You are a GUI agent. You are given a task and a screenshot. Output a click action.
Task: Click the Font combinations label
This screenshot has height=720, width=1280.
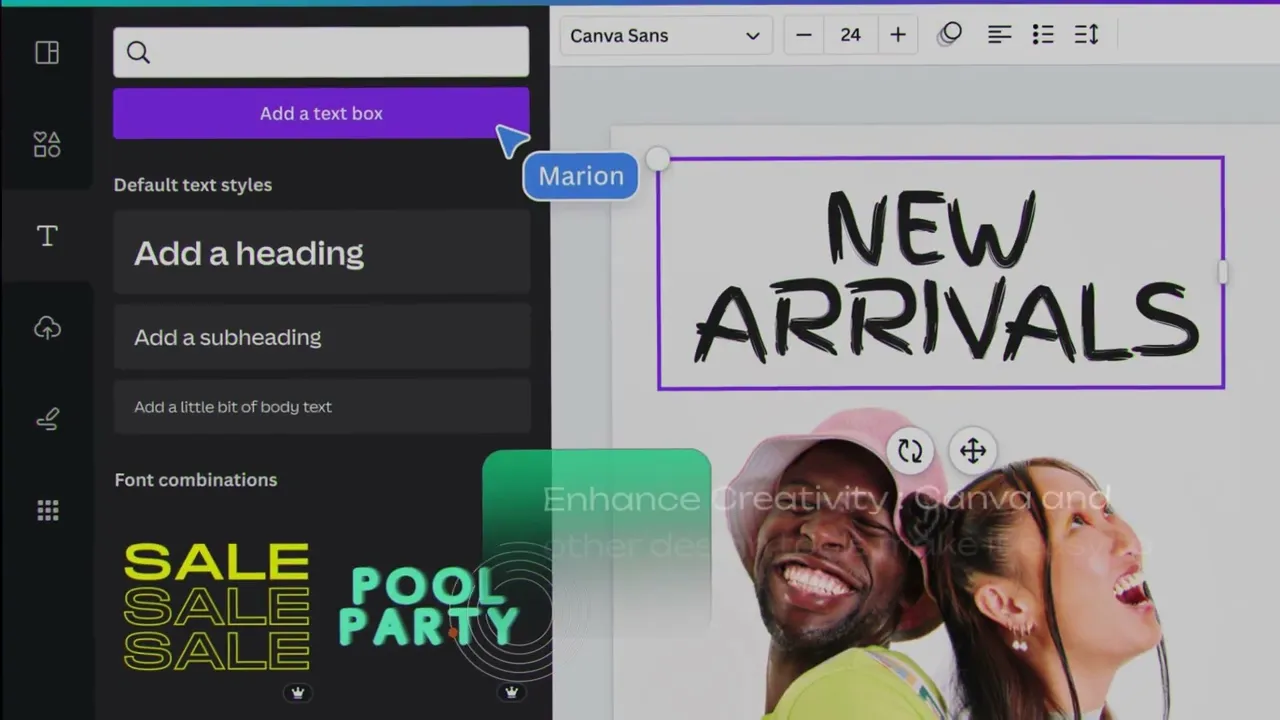196,480
